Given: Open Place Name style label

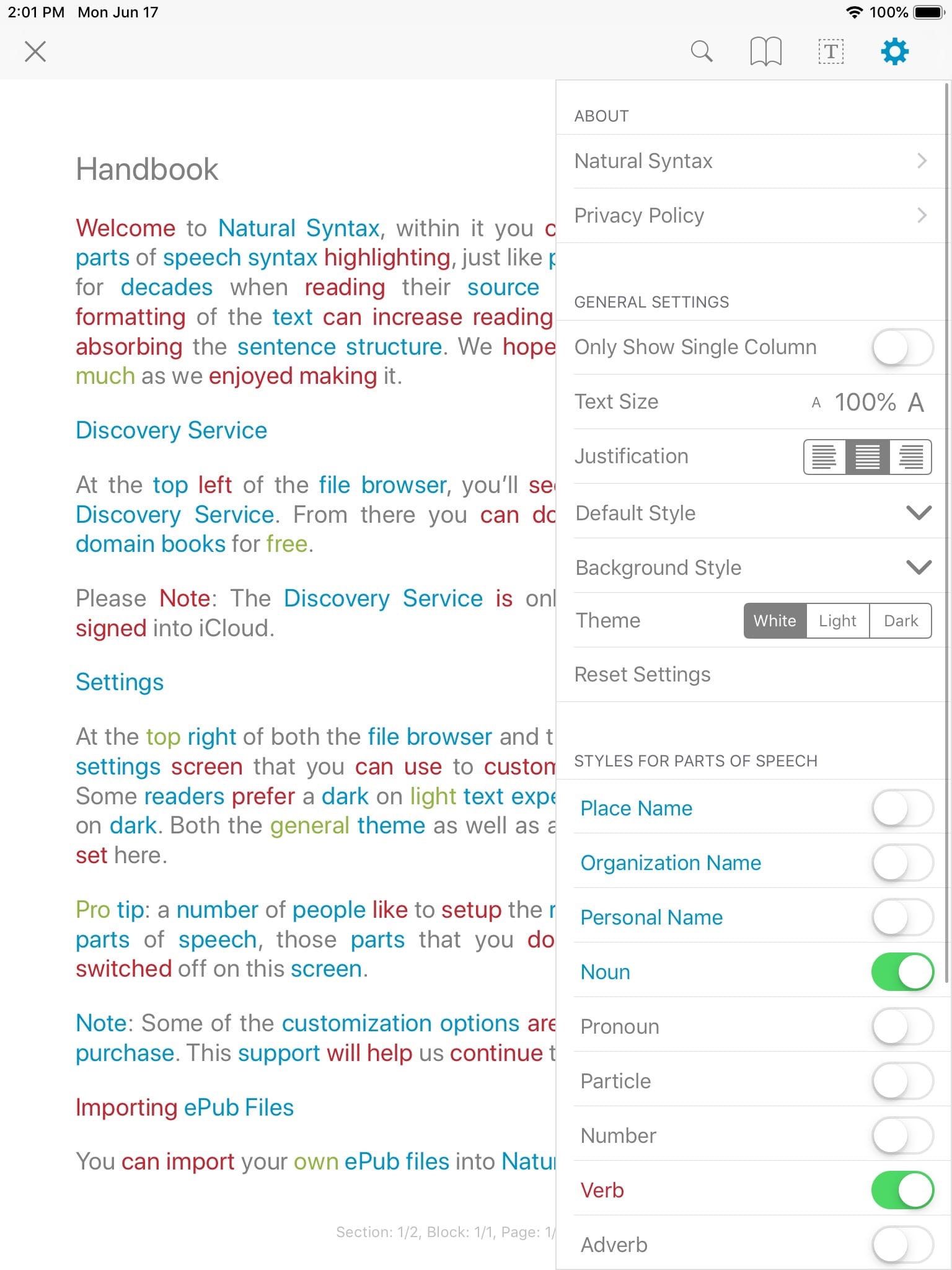Looking at the screenshot, I should (x=637, y=809).
